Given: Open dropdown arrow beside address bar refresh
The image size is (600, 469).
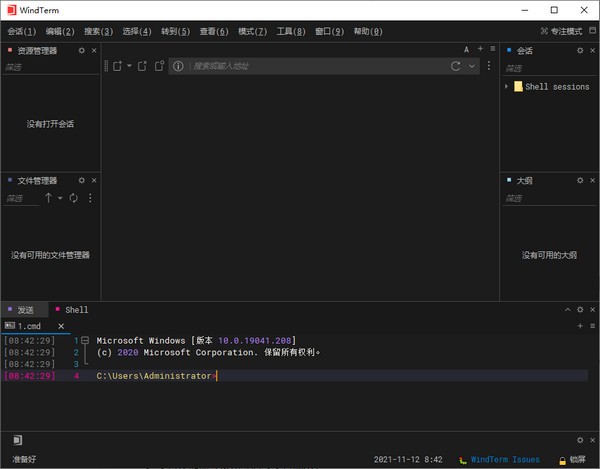Looking at the screenshot, I should coord(472,66).
